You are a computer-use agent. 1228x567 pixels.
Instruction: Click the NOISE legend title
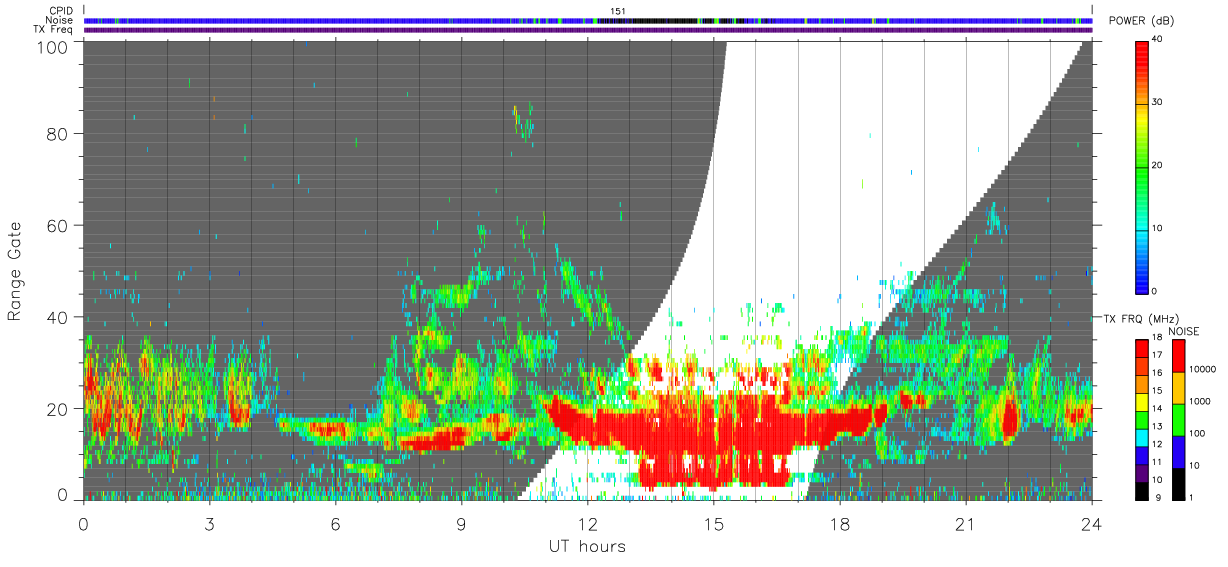coord(1186,330)
